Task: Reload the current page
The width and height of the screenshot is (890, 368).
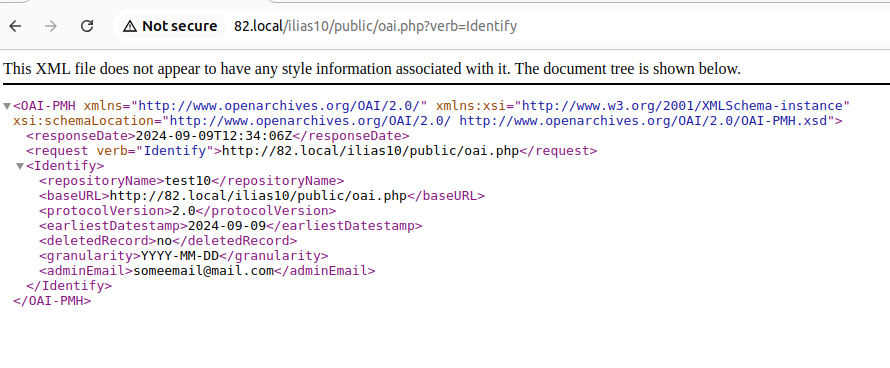Action: [x=87, y=26]
